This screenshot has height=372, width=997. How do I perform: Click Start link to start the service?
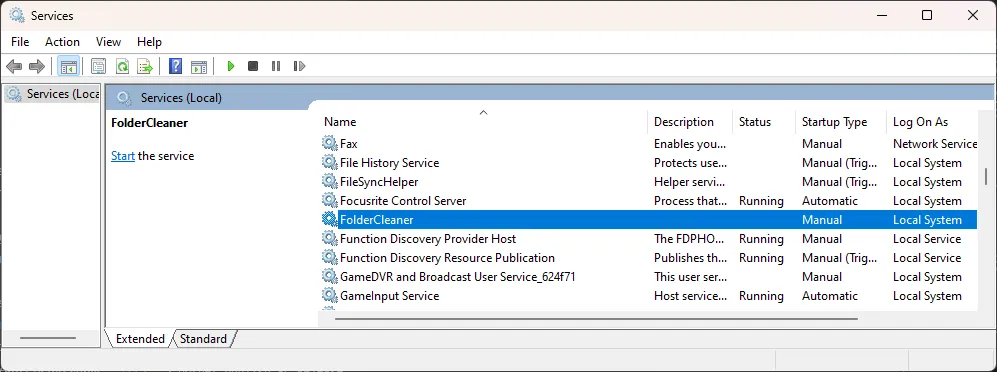(x=123, y=156)
